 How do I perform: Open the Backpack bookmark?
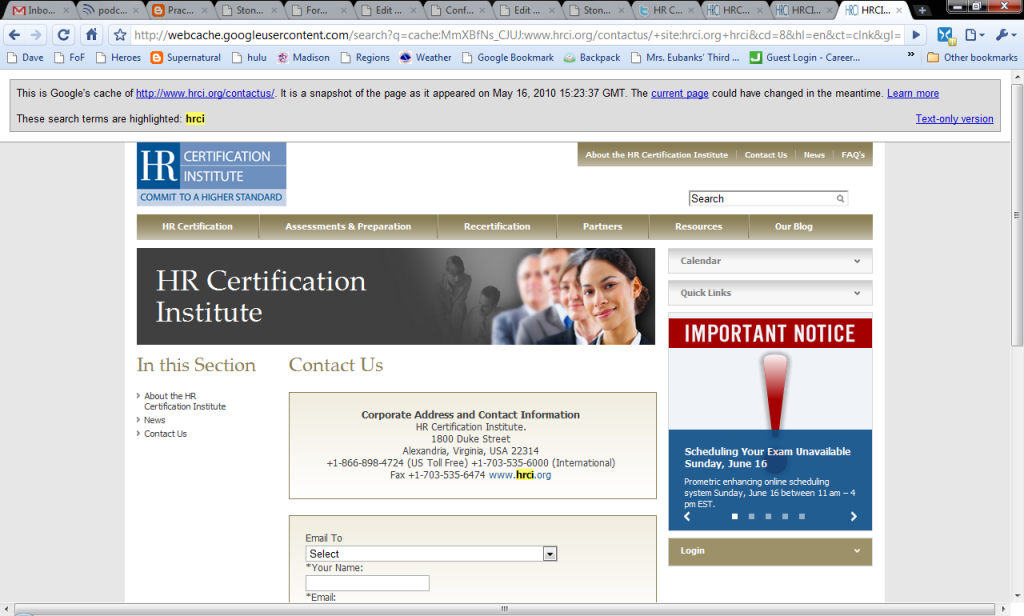point(592,57)
